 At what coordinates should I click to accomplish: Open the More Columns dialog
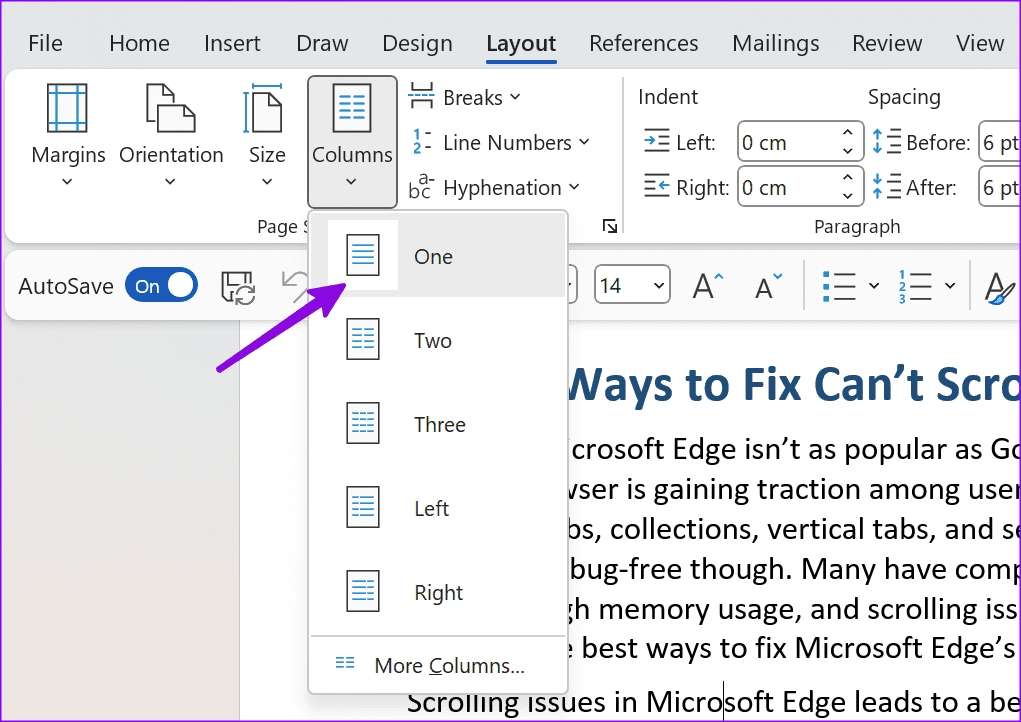pyautogui.click(x=448, y=666)
